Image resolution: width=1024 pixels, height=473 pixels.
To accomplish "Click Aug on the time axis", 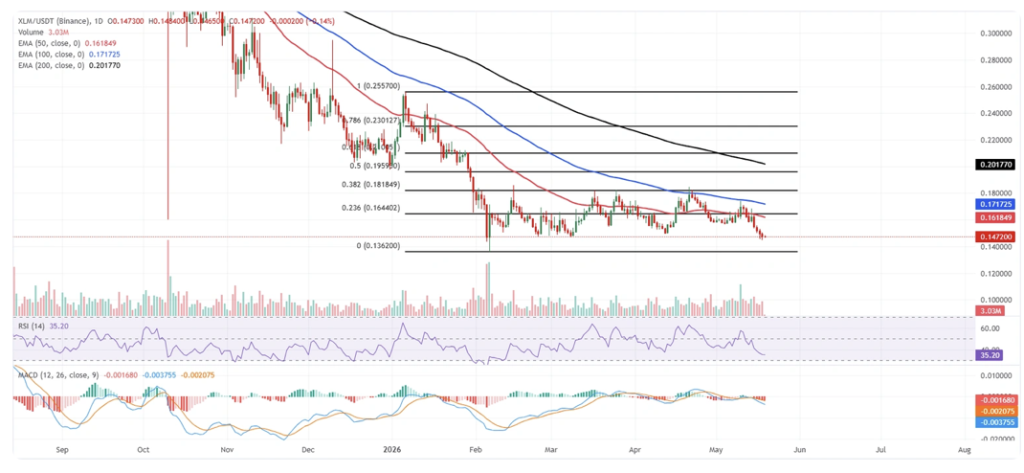I will tap(963, 450).
